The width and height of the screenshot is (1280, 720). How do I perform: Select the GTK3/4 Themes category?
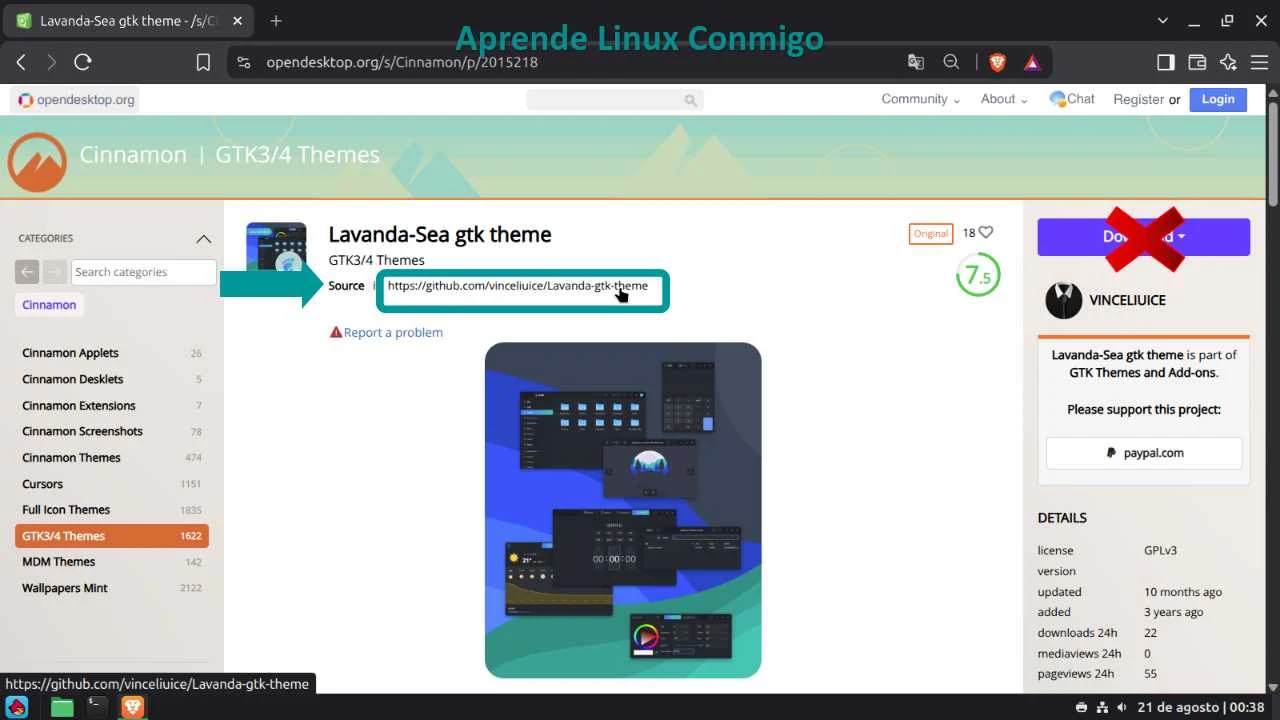tap(112, 536)
